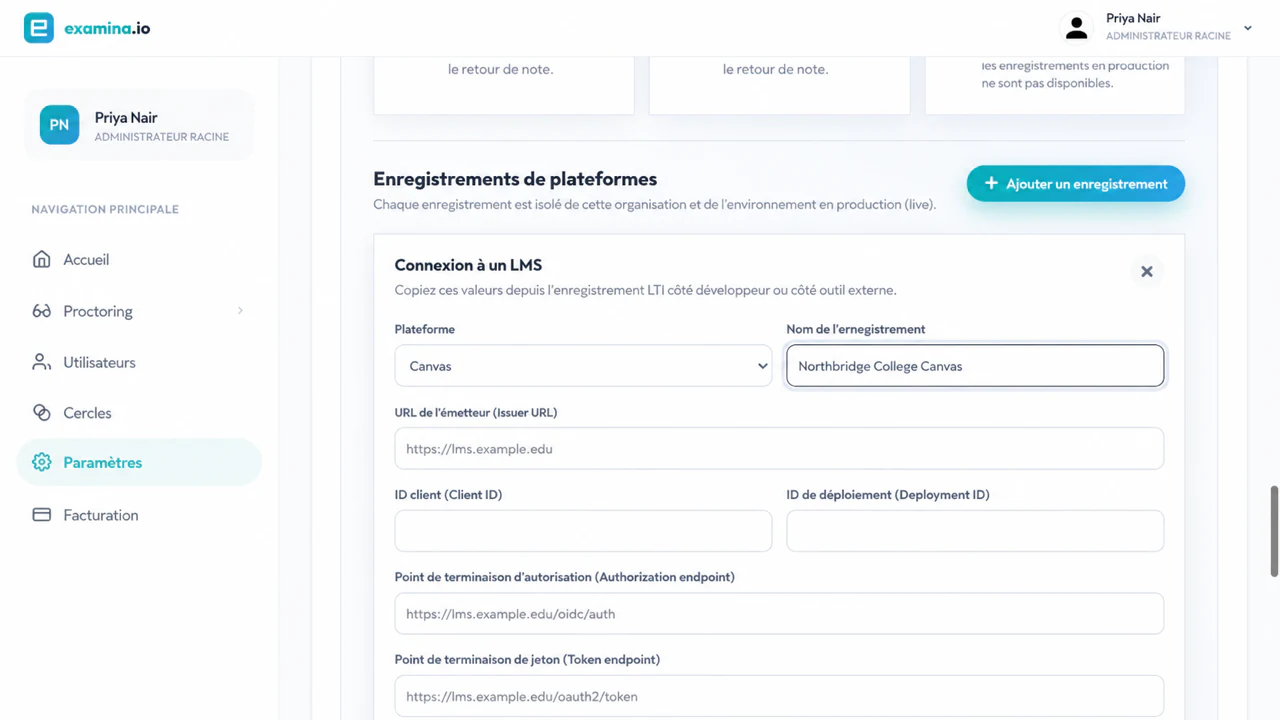Viewport: 1280px width, 720px height.
Task: Click the Proctoring glasses icon
Action: [41, 311]
